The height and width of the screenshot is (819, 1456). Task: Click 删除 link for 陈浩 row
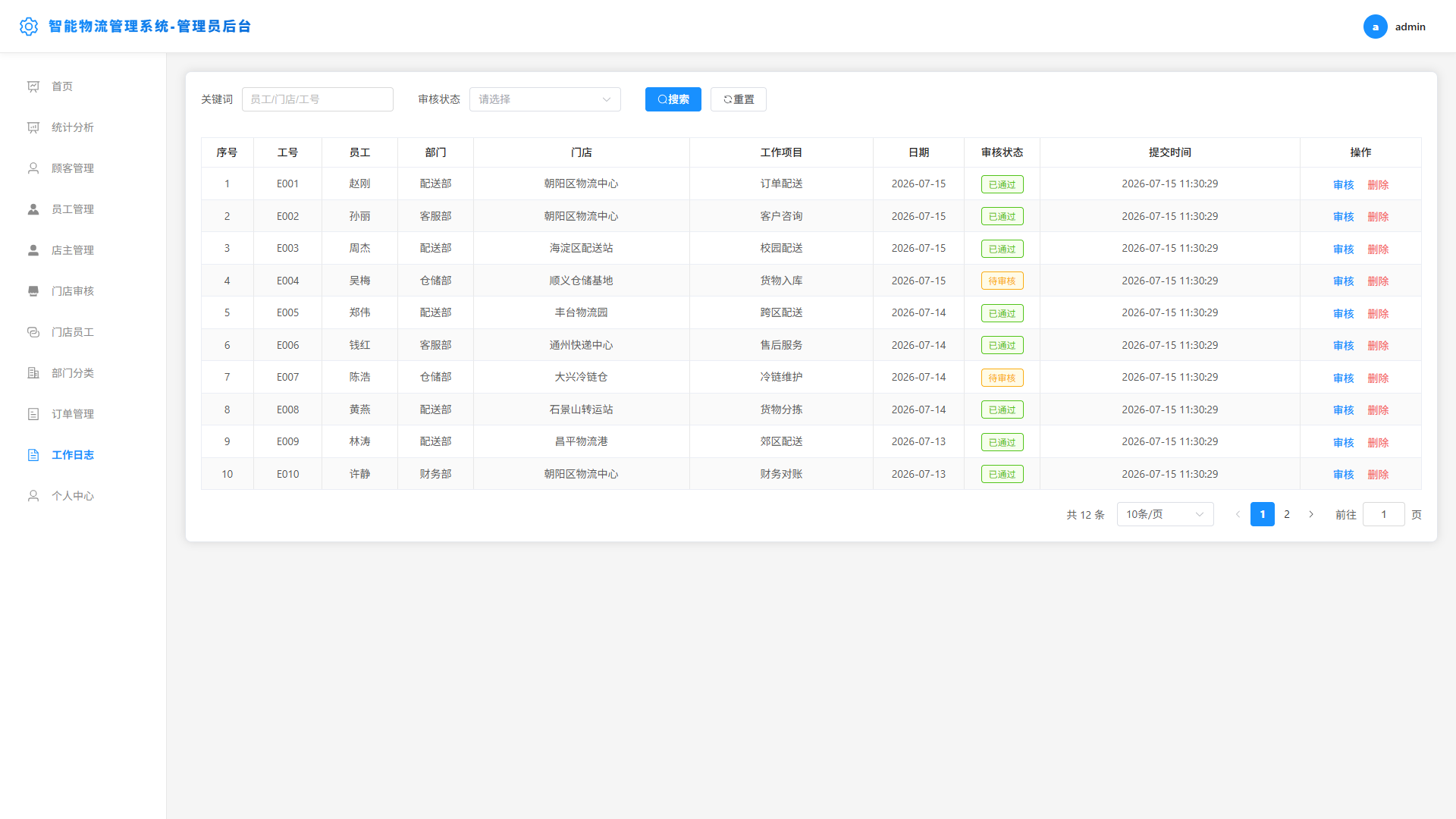click(x=1378, y=378)
